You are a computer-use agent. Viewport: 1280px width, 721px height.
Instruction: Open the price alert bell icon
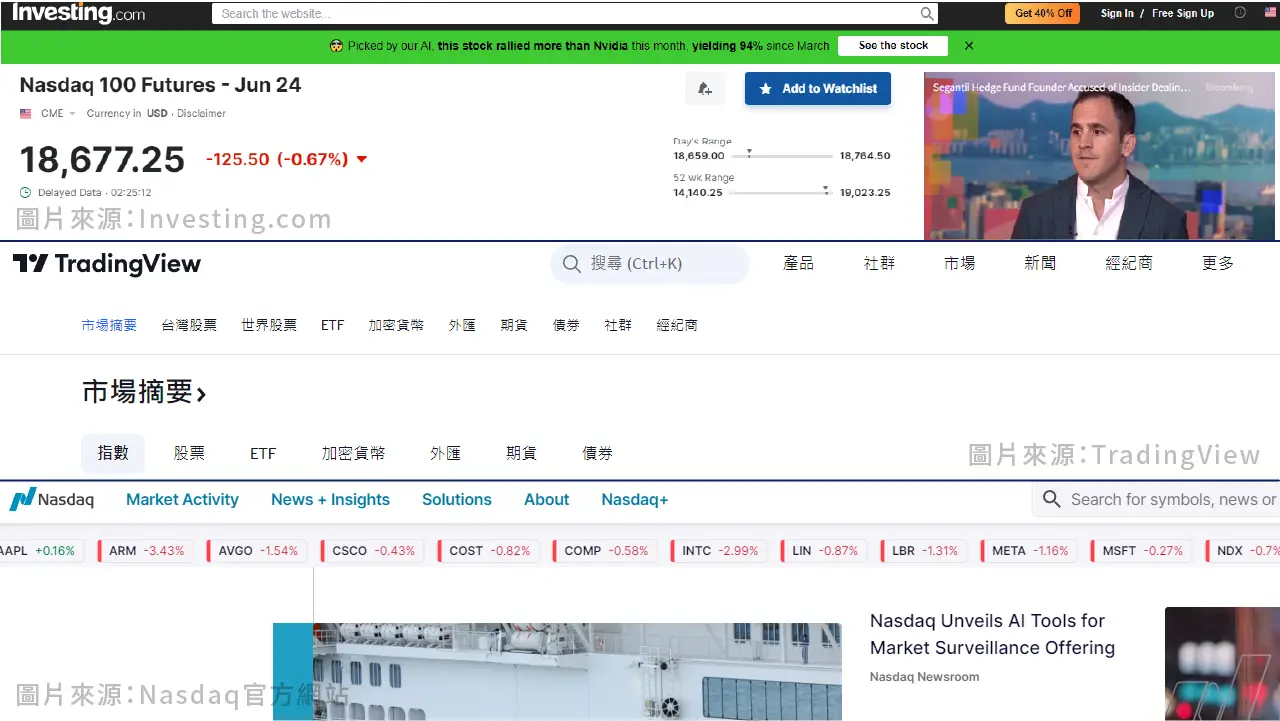coord(705,88)
